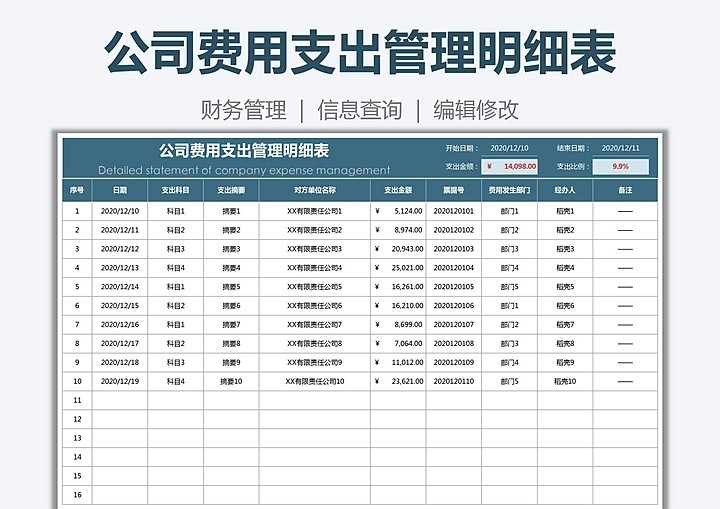Click amount cell 8,699.00
Screen dimensions: 720x509
tap(398, 324)
